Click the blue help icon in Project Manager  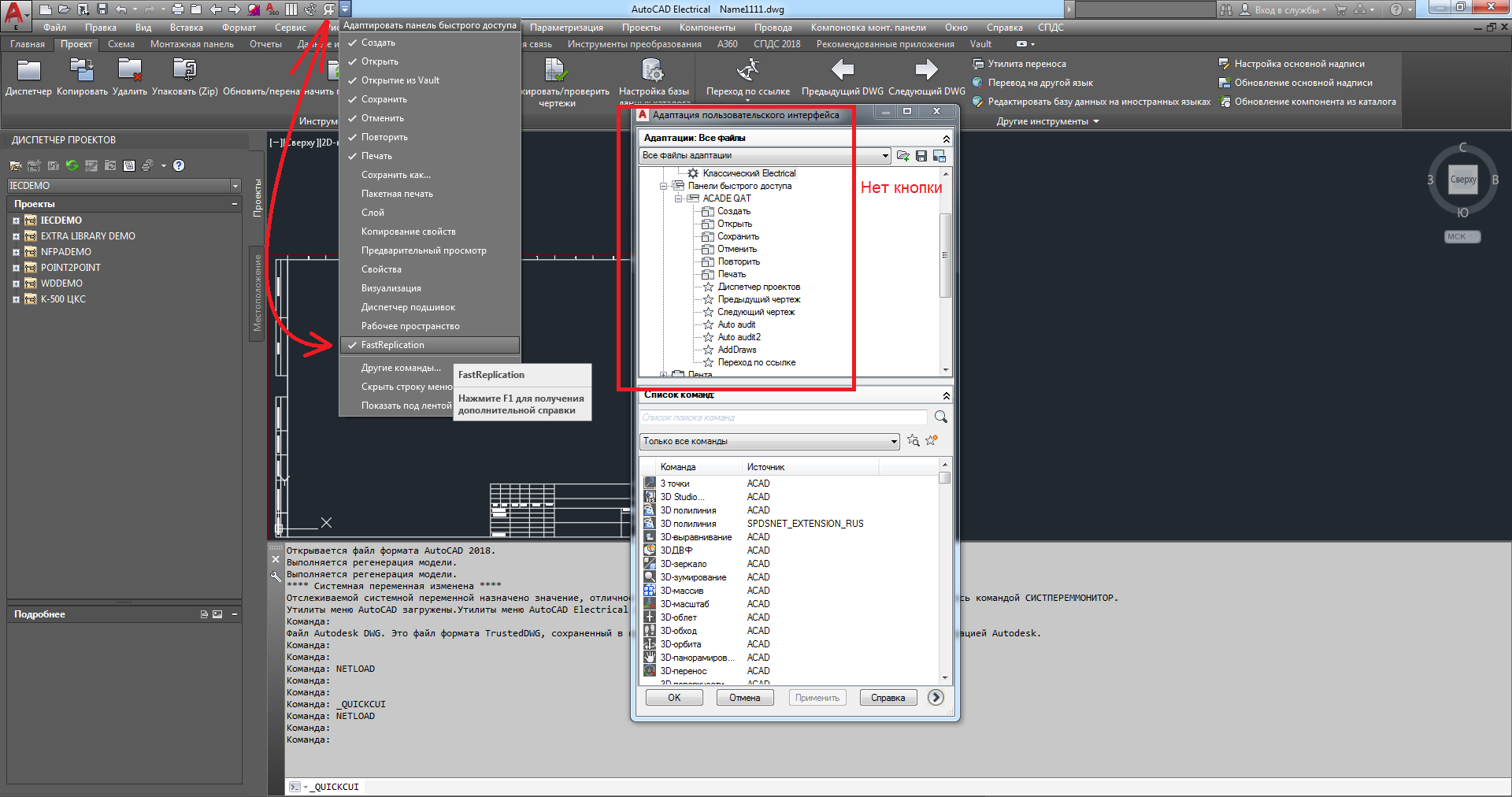pyautogui.click(x=179, y=165)
